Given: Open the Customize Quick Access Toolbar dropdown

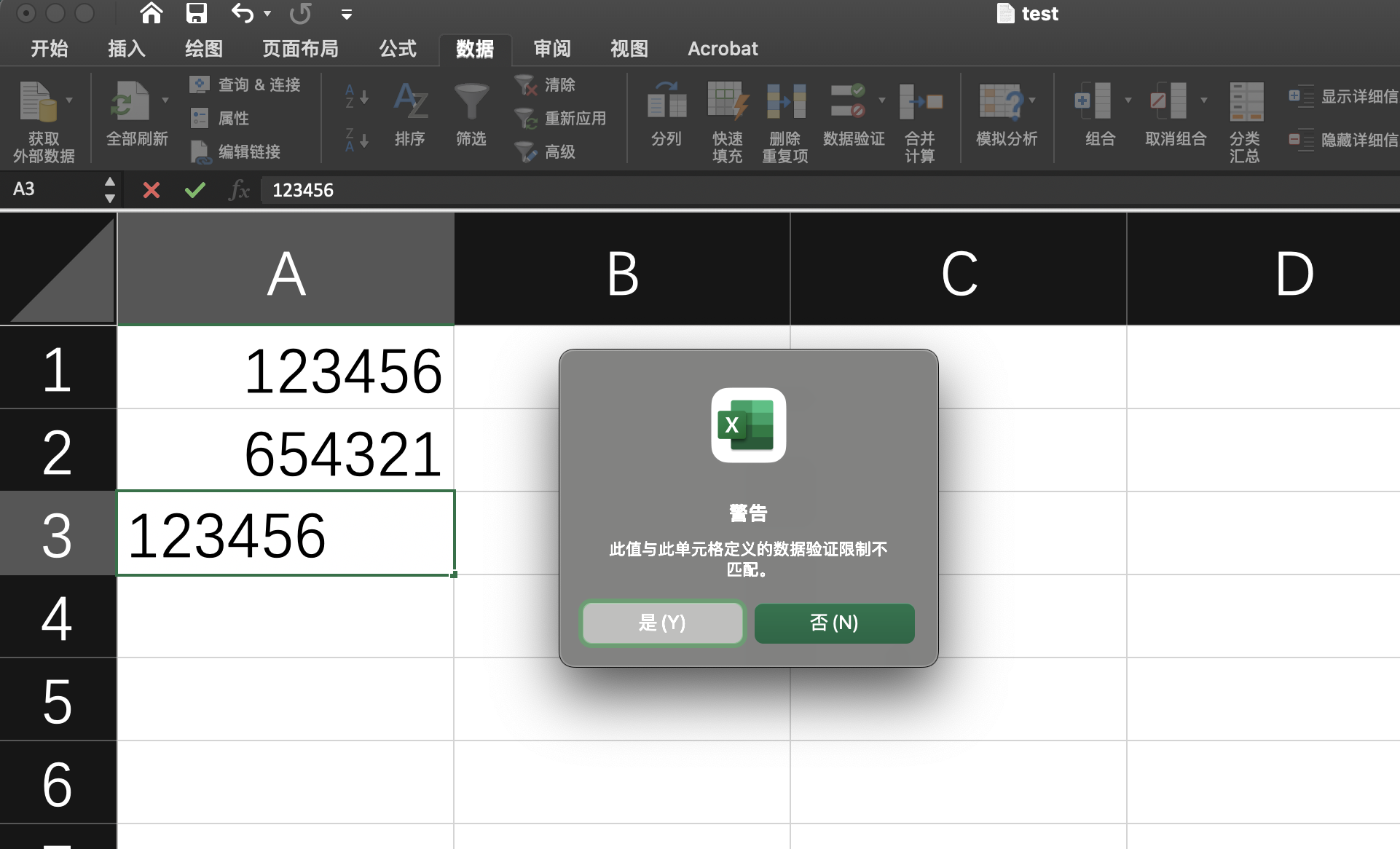Looking at the screenshot, I should coord(347,14).
